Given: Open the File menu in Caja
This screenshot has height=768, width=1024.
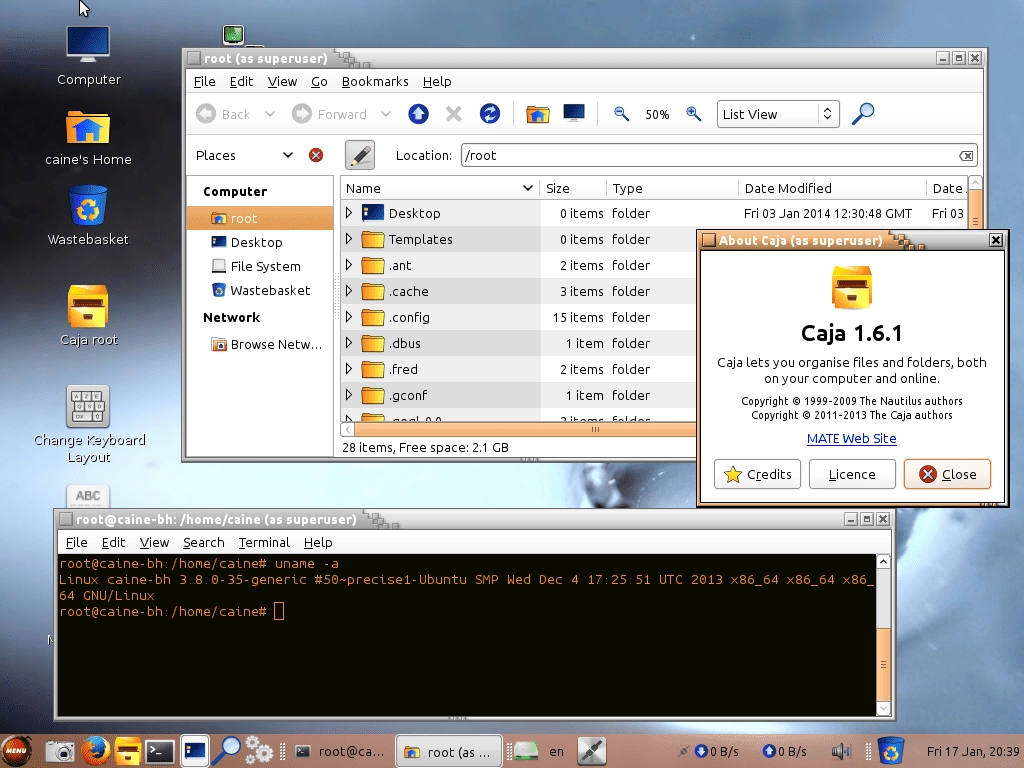Looking at the screenshot, I should tap(204, 82).
